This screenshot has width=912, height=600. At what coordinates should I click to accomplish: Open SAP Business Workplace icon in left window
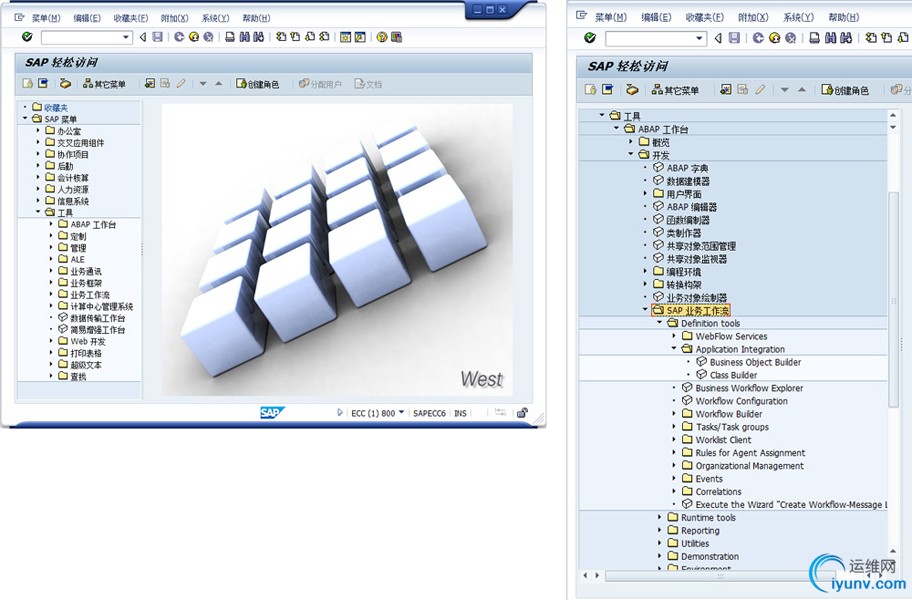[x=65, y=84]
